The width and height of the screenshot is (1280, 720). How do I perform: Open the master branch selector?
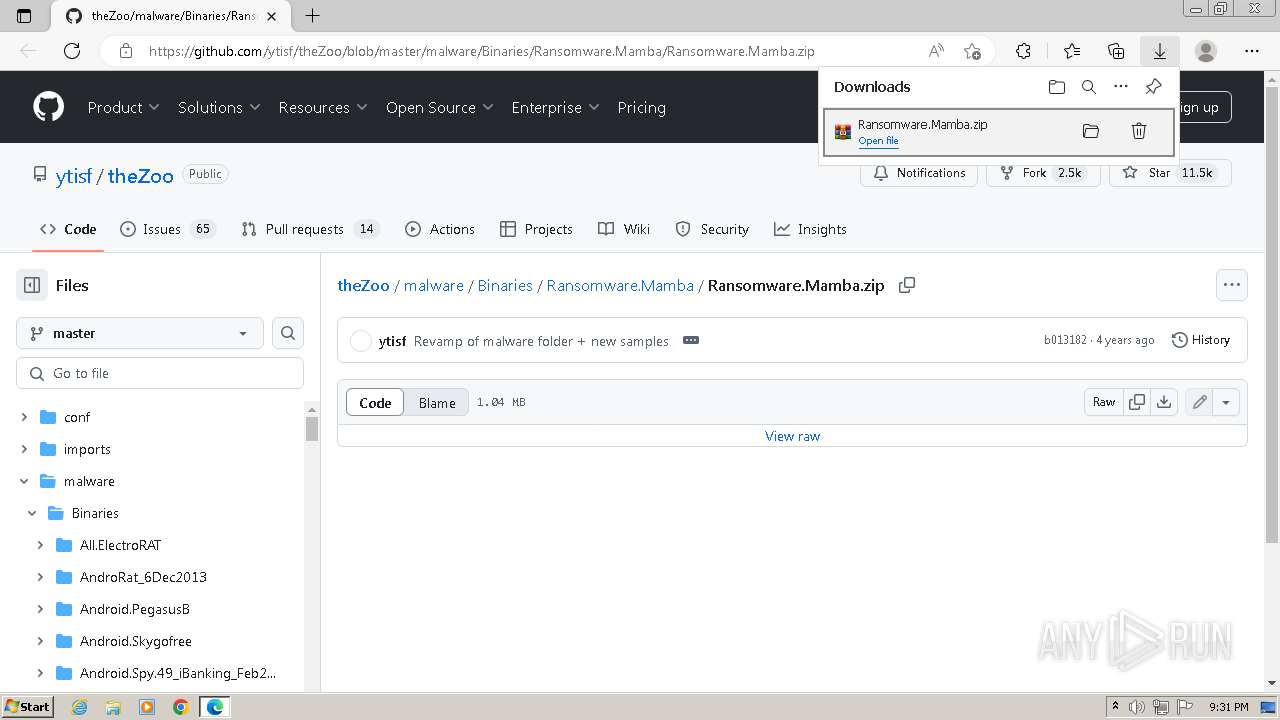click(x=140, y=333)
